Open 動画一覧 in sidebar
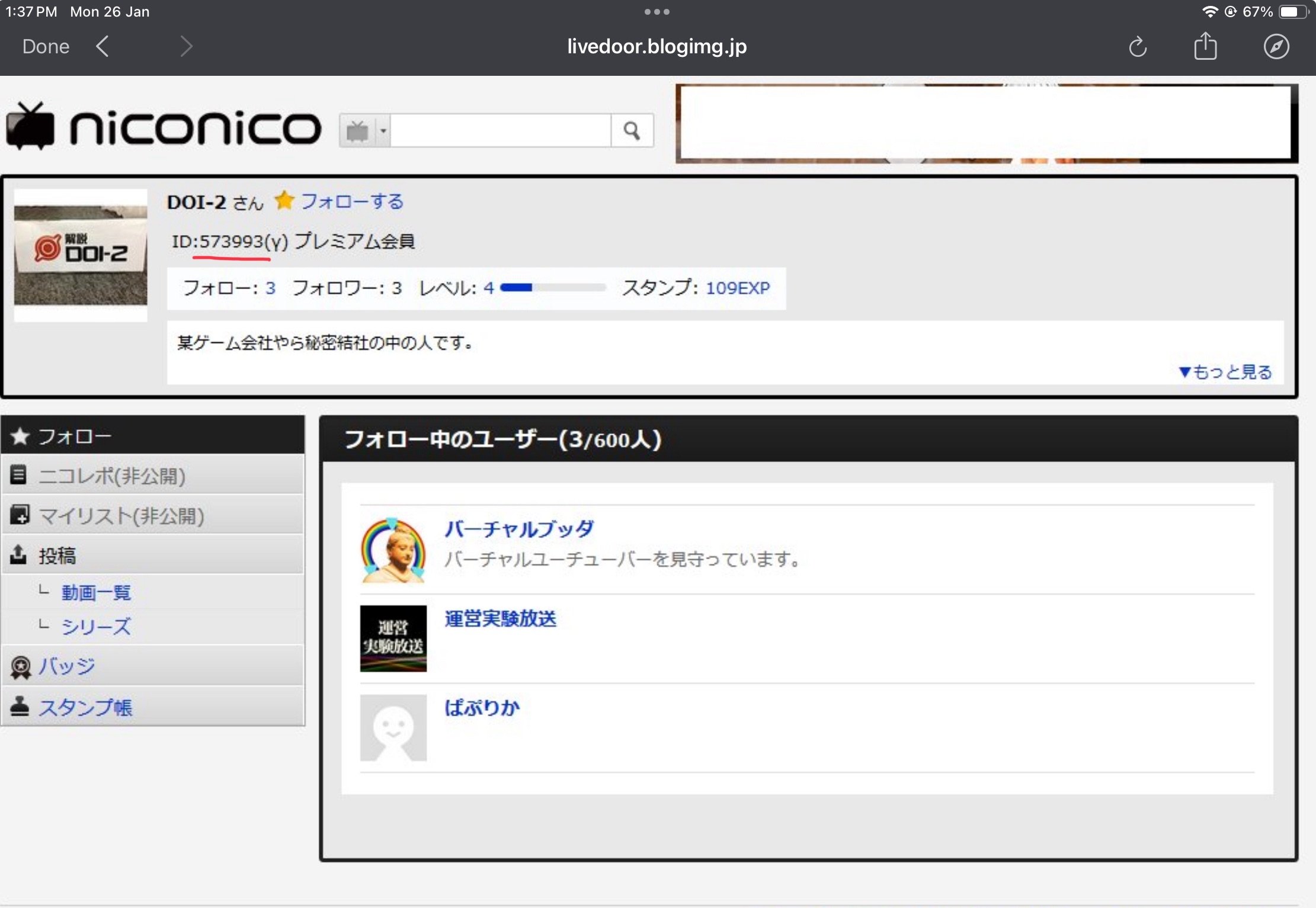The width and height of the screenshot is (1316, 908). pos(96,592)
